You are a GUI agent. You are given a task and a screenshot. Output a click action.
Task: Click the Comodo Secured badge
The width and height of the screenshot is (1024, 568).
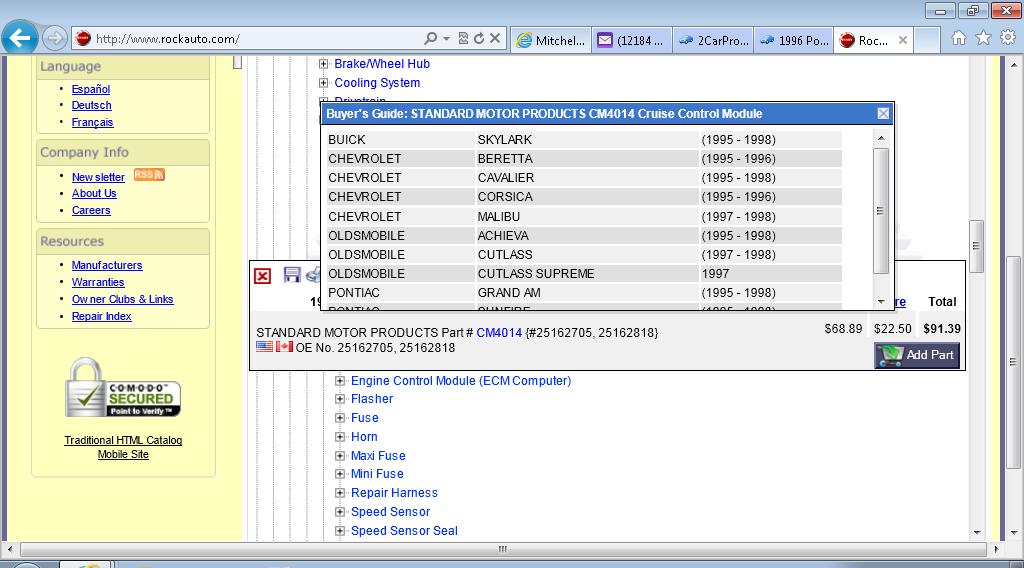tap(123, 390)
